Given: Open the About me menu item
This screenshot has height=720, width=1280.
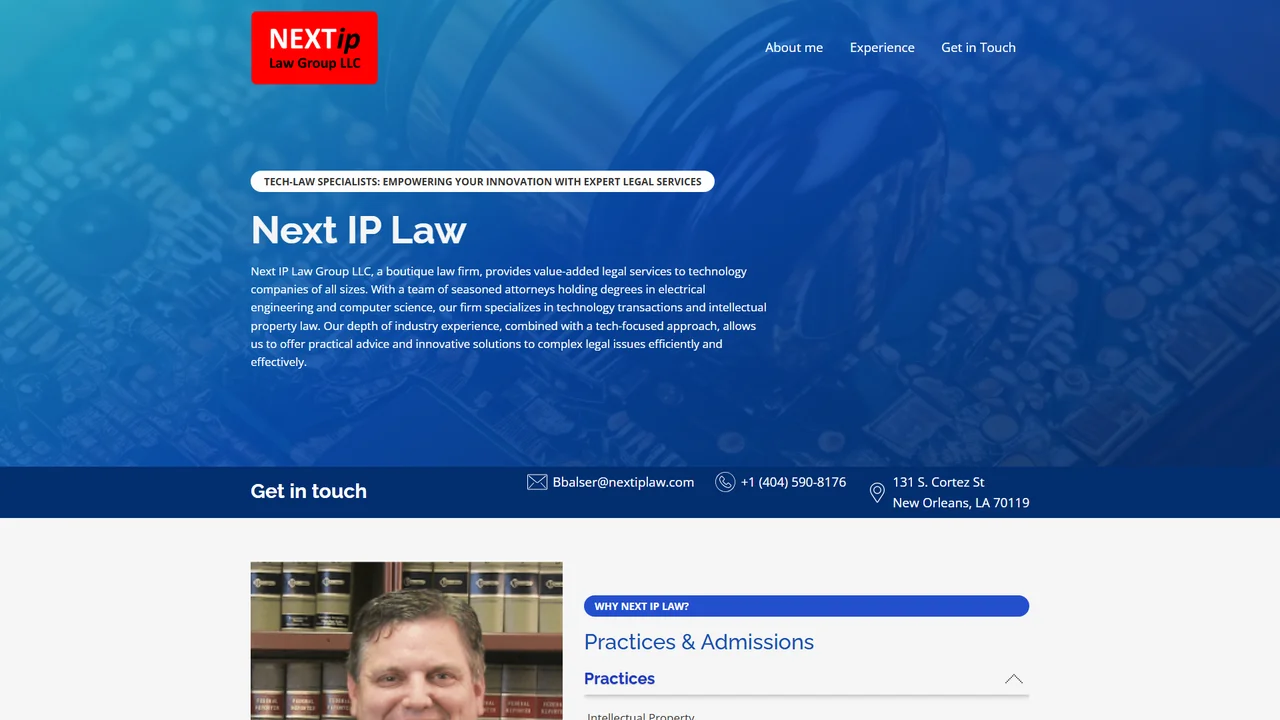Looking at the screenshot, I should [794, 47].
